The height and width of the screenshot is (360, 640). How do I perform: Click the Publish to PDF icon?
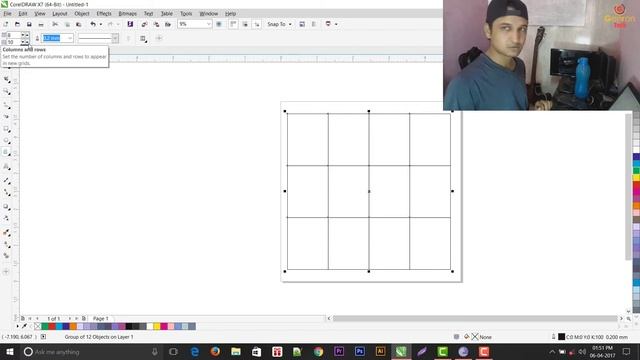tap(168, 24)
